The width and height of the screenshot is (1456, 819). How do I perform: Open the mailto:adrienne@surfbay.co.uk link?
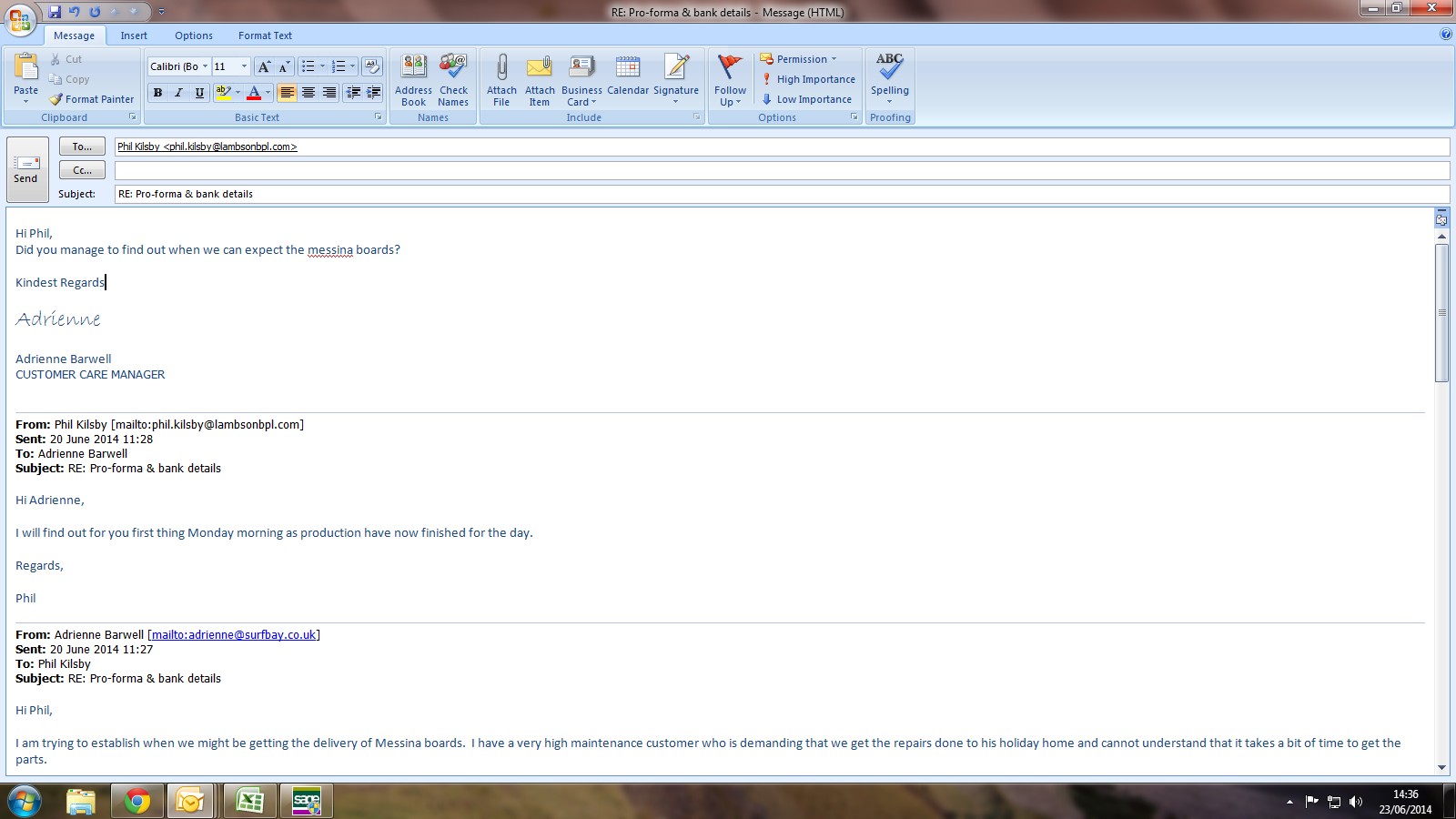click(x=234, y=635)
